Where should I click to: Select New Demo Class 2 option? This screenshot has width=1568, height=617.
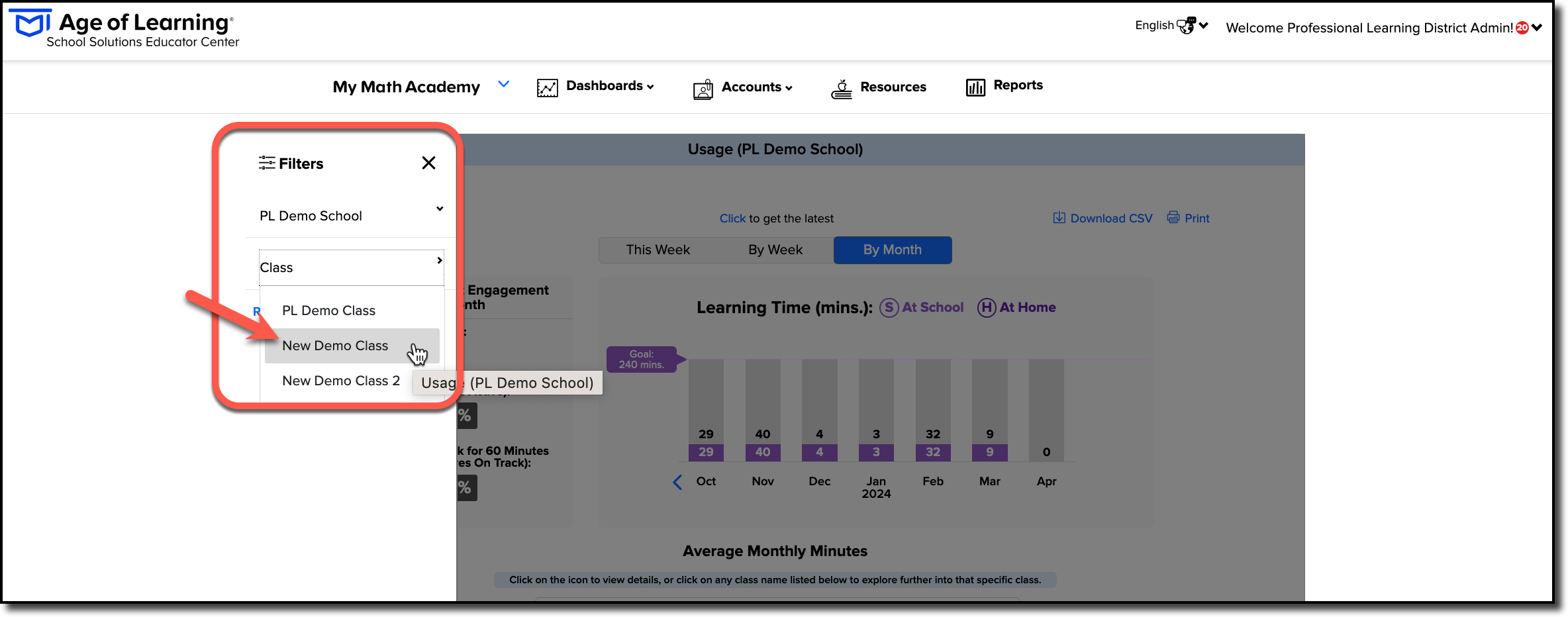pos(340,381)
